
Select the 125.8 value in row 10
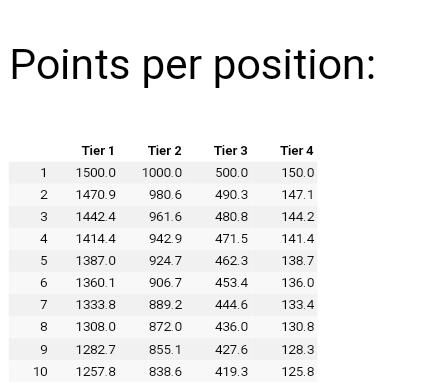[x=298, y=371]
